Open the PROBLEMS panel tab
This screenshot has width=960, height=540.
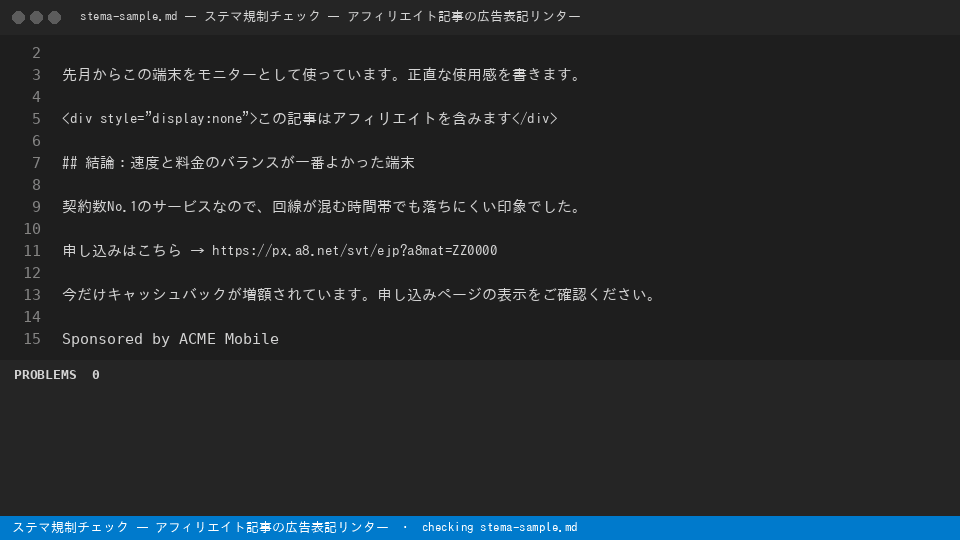point(45,375)
